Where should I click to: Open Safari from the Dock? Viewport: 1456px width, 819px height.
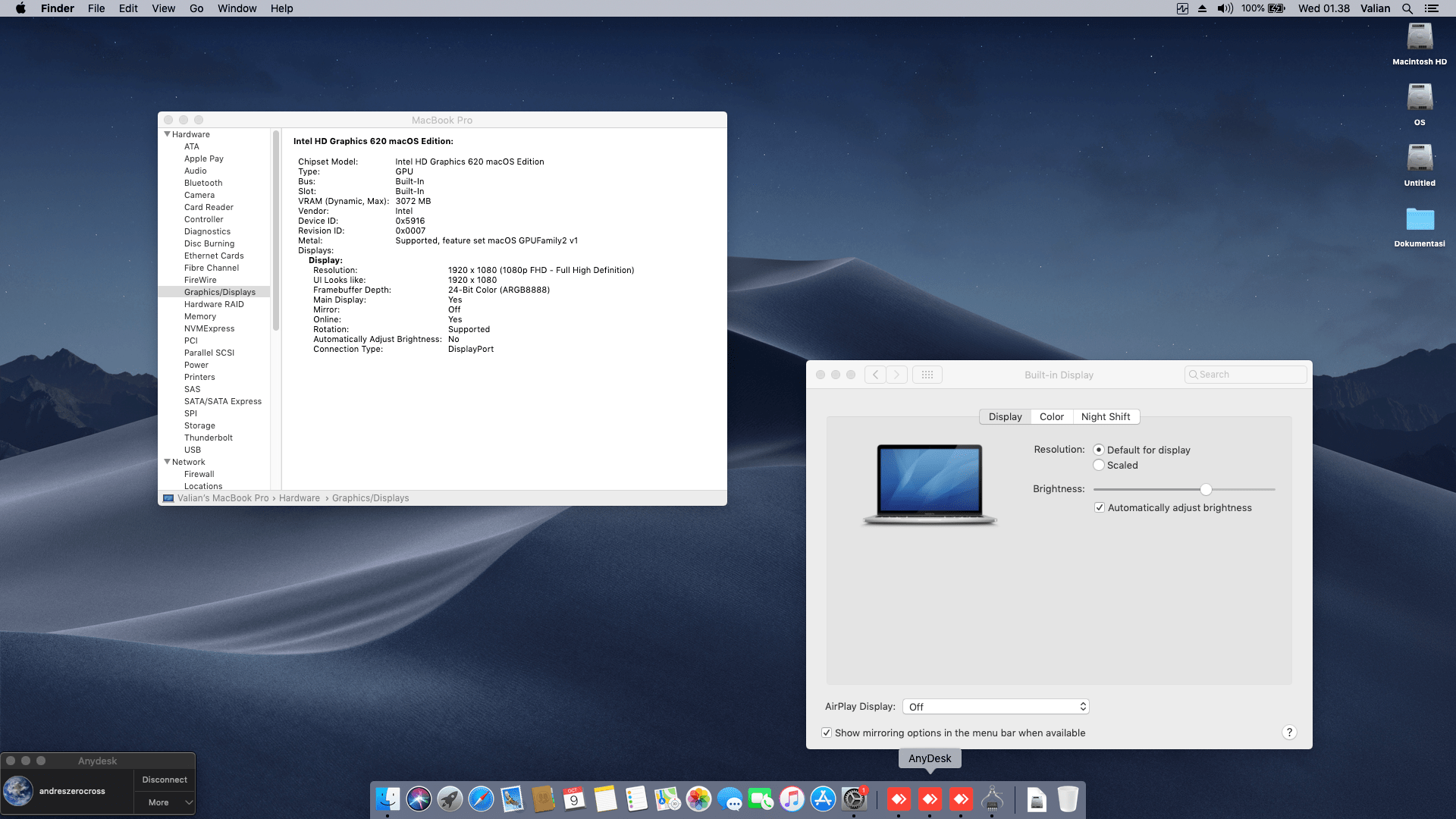tap(481, 799)
